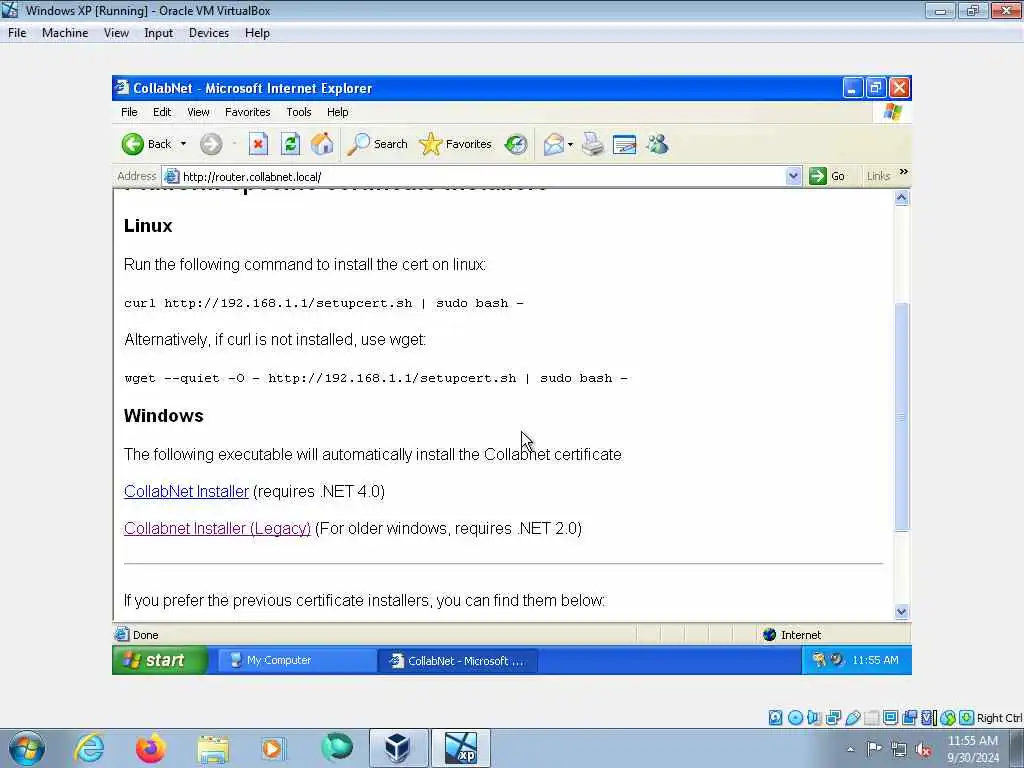Expand the Links toolbar chevron
1024x768 pixels.
tap(904, 172)
